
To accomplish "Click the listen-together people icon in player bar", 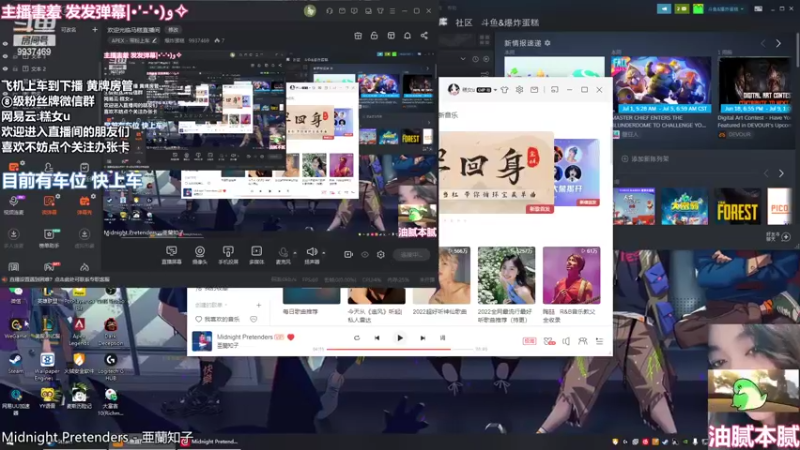I will click(x=583, y=341).
